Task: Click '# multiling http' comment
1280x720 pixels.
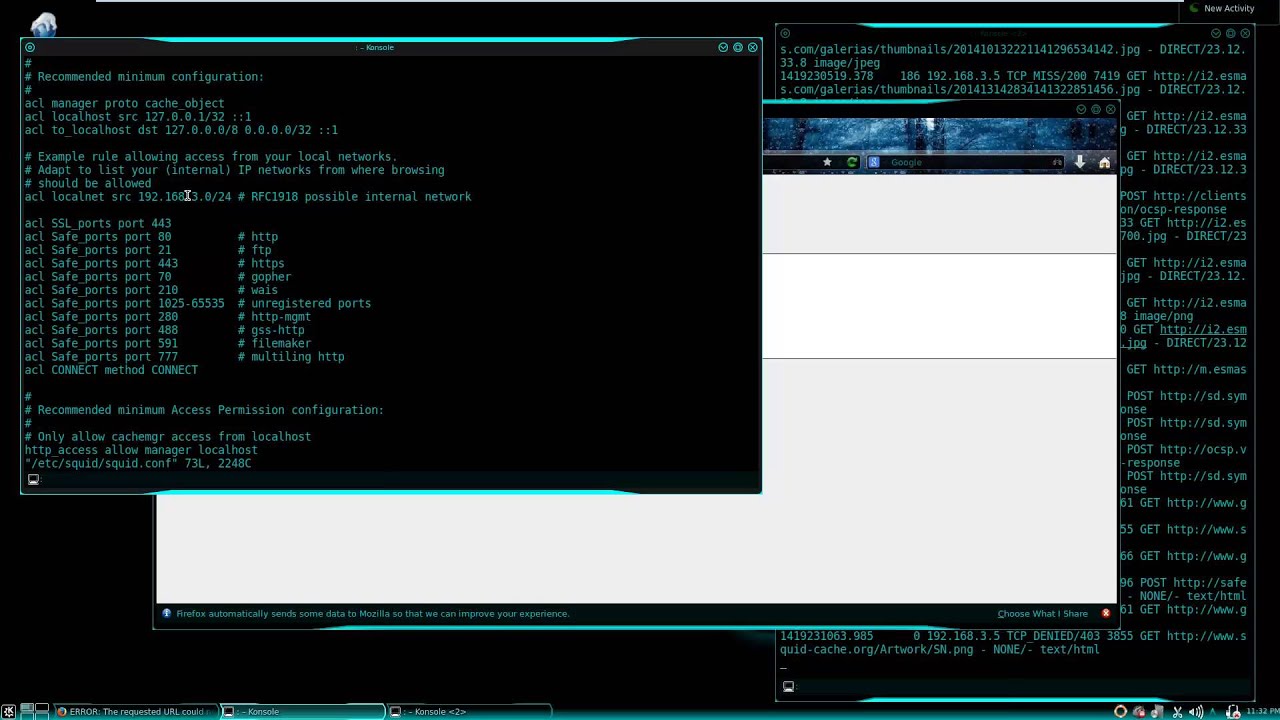Action: tap(292, 357)
